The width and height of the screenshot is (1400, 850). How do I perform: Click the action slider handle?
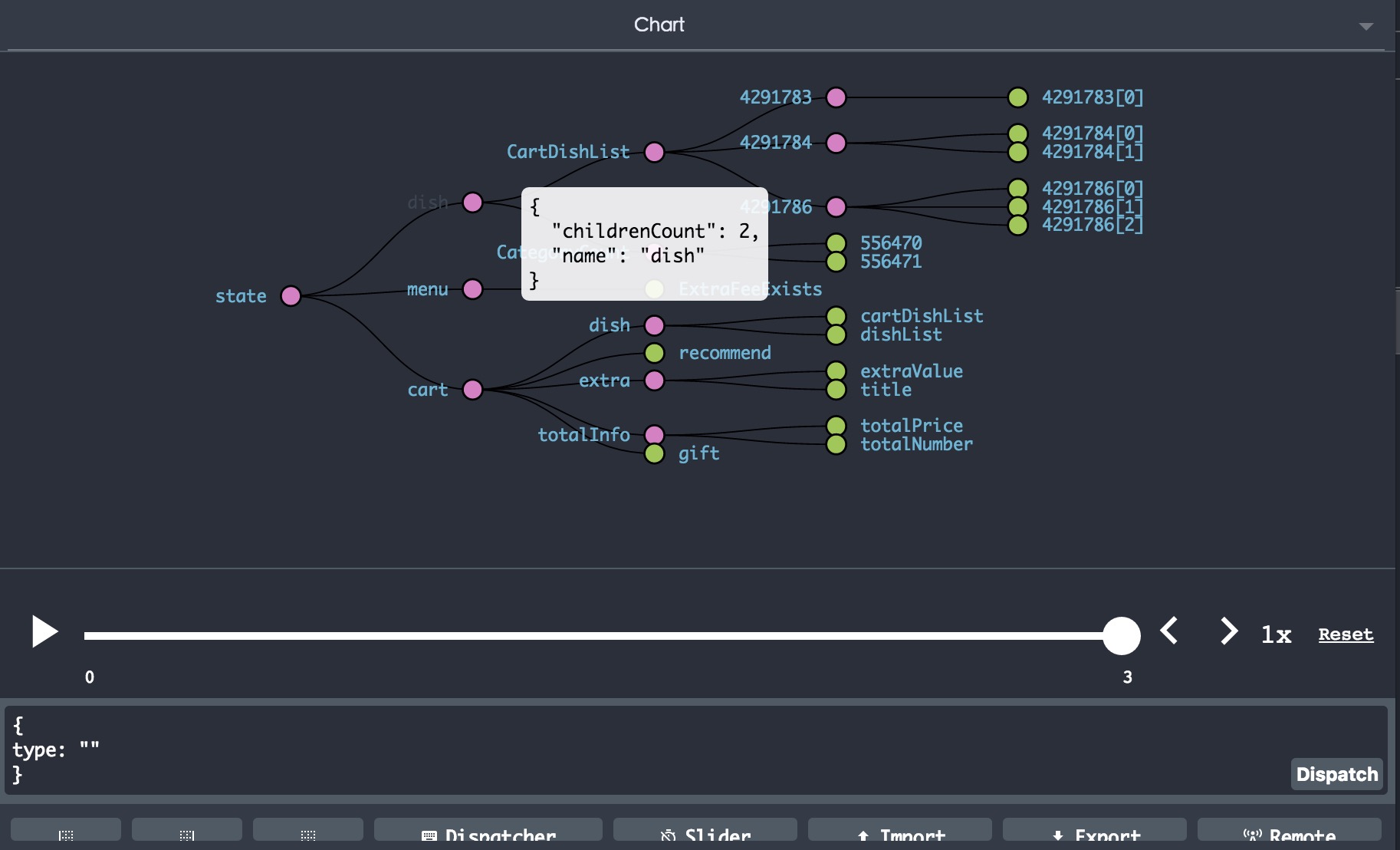coord(1121,636)
